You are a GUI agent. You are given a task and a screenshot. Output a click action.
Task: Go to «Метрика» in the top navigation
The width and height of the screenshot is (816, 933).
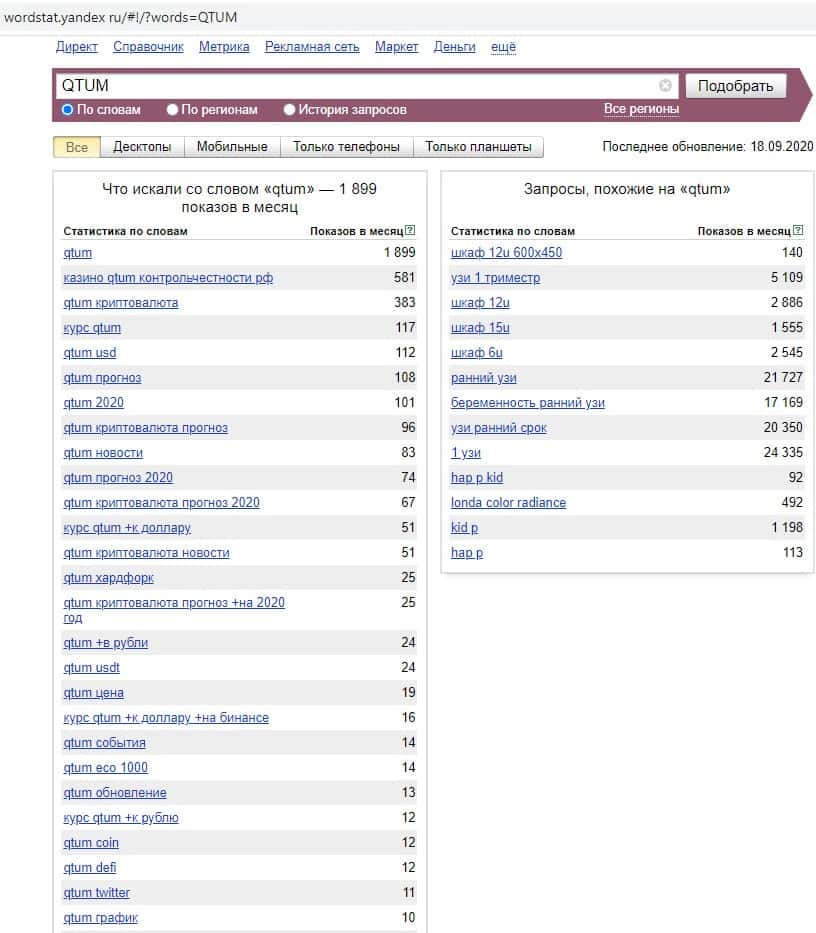pyautogui.click(x=224, y=47)
